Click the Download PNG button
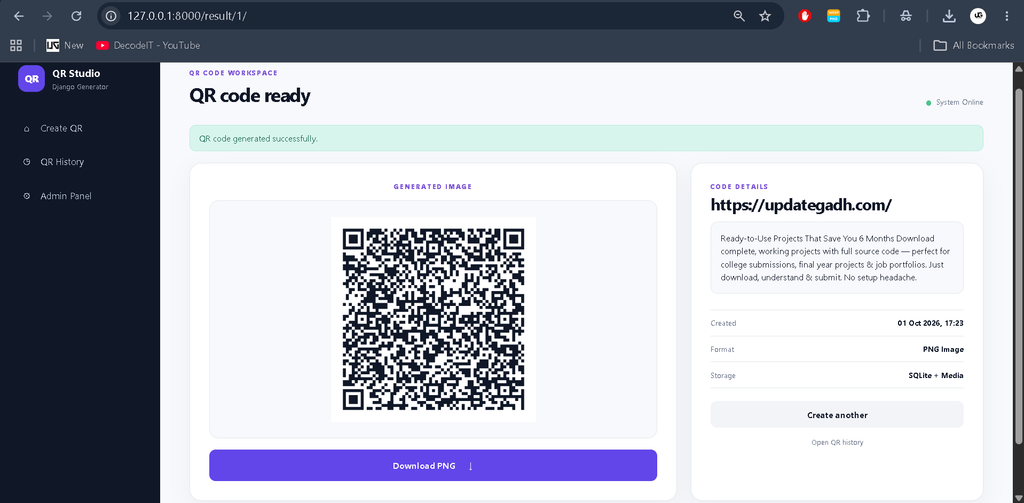The width and height of the screenshot is (1024, 503). point(433,465)
